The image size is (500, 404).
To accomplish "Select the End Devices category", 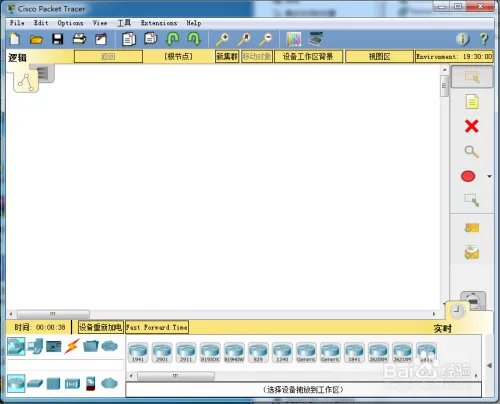I will (x=35, y=346).
